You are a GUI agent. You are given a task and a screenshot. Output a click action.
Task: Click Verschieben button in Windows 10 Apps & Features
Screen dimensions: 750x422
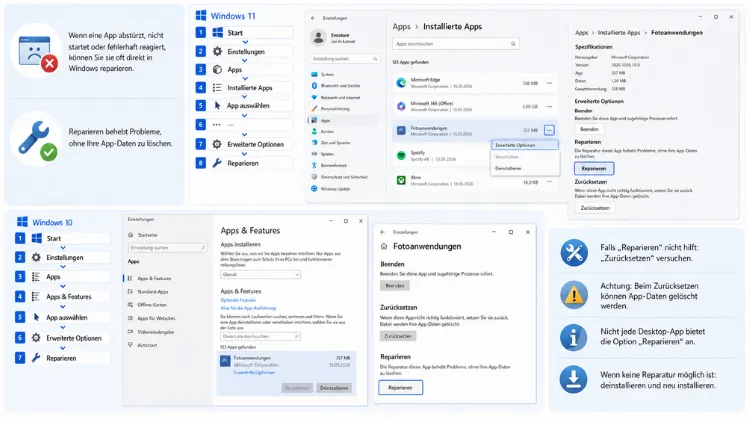click(x=297, y=388)
